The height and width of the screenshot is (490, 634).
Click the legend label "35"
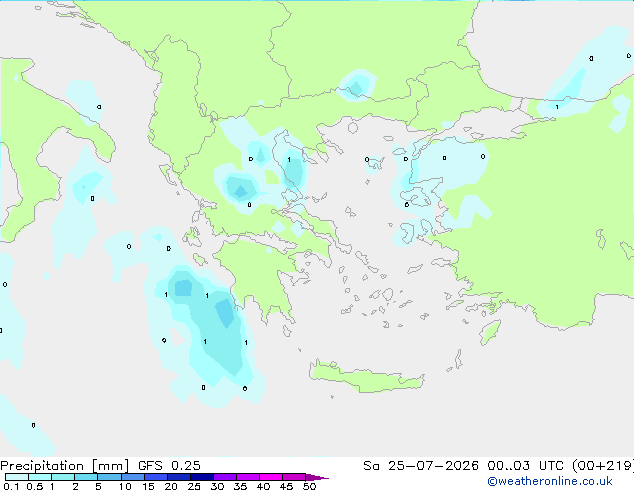[240, 486]
